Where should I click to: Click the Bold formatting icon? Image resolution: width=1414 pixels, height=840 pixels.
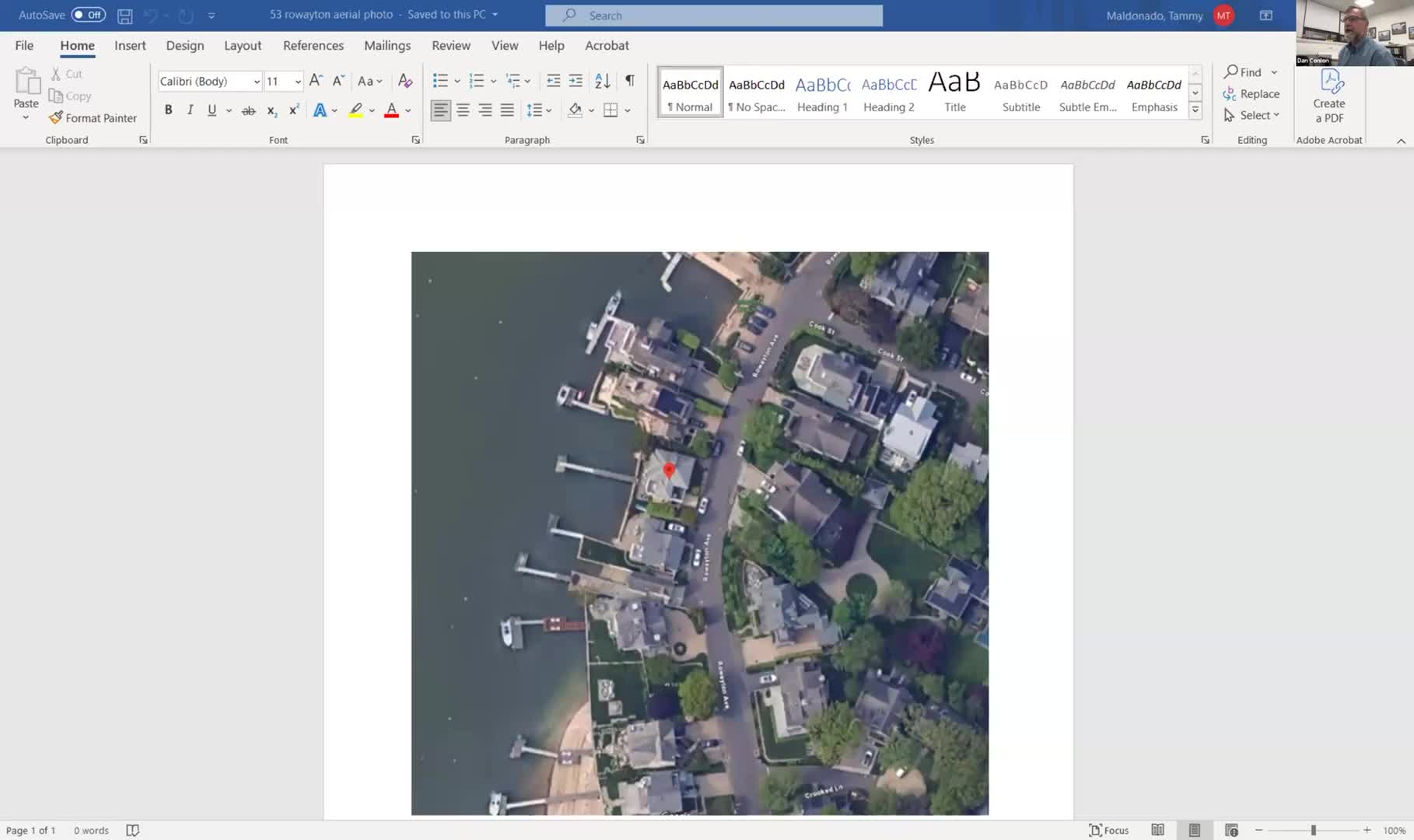(x=168, y=110)
